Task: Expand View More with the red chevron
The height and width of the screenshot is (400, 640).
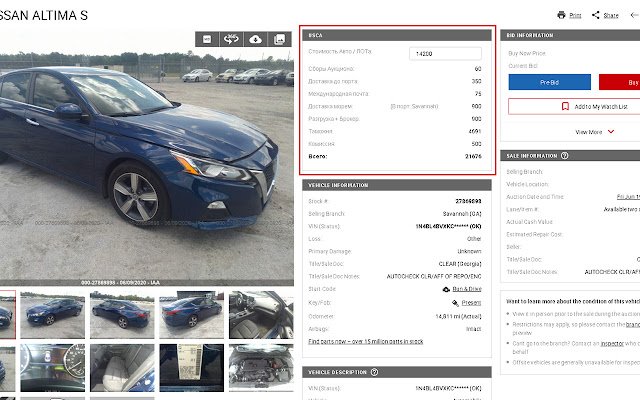Action: tap(595, 132)
